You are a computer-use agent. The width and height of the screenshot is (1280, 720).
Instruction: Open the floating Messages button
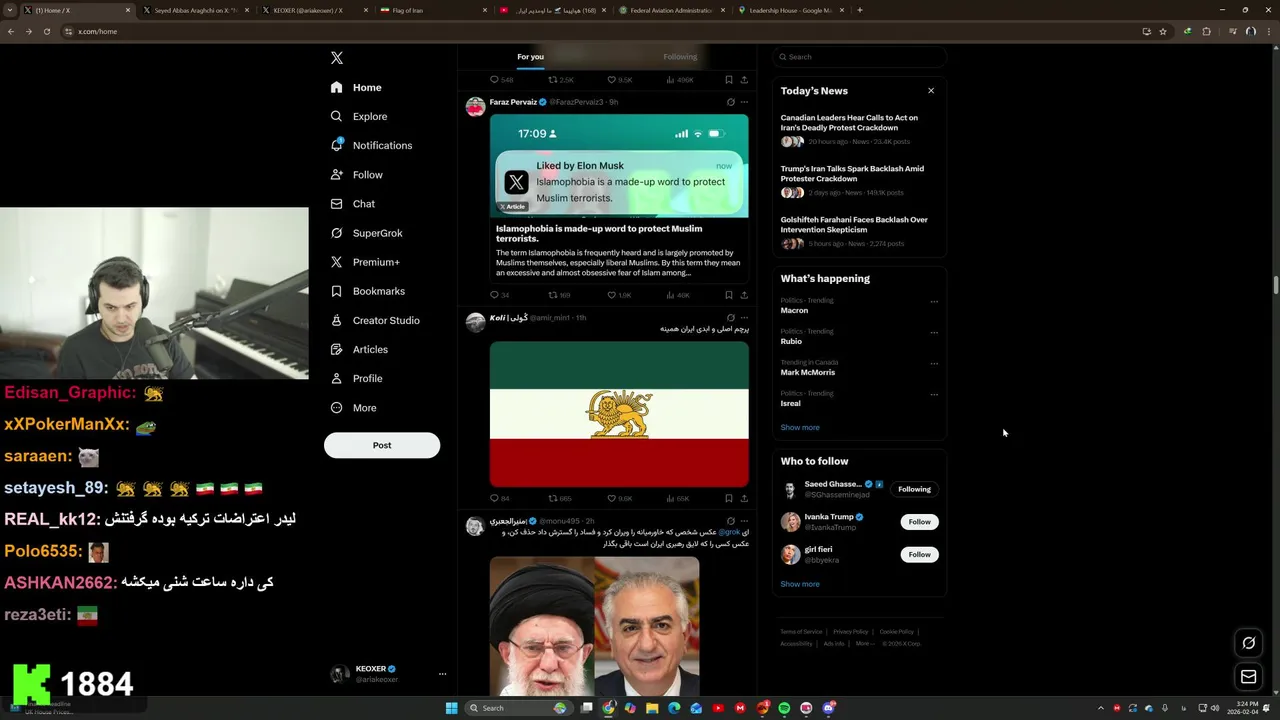click(1248, 677)
